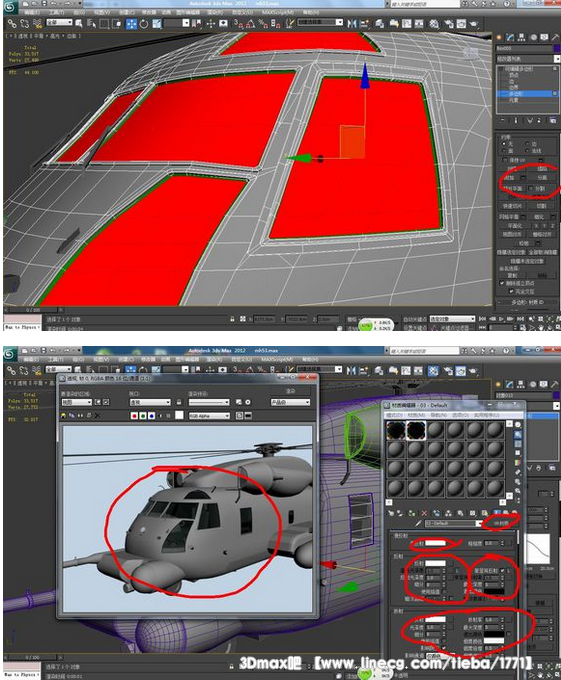Click 切片平面 (Slice Plane) button in upper panel
This screenshot has width=561, height=680.
pyautogui.click(x=512, y=189)
